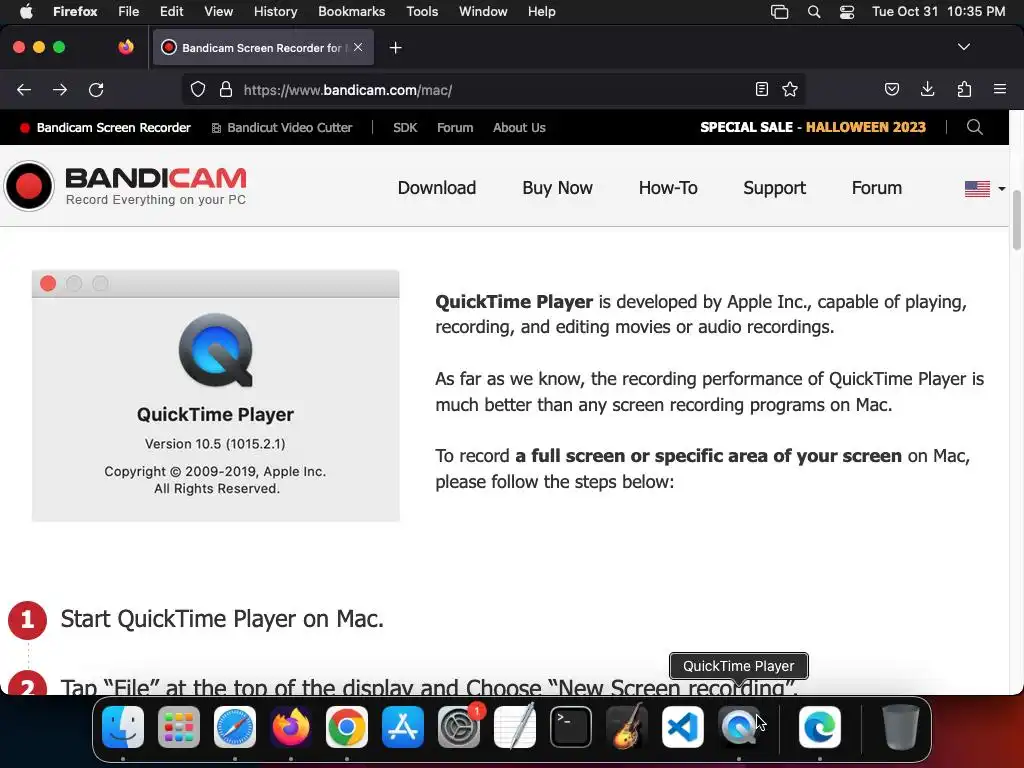
Task: Click the QuickTime Player about-window image
Action: (x=216, y=395)
